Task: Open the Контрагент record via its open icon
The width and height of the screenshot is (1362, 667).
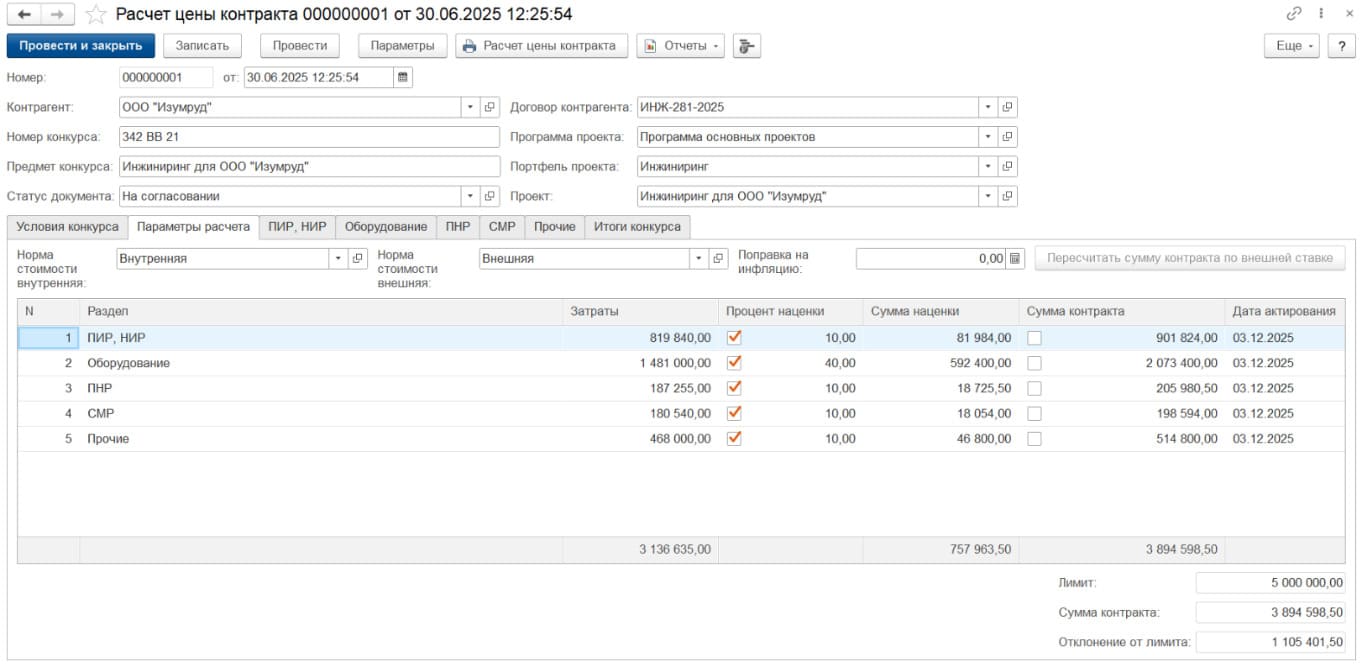Action: tap(490, 107)
